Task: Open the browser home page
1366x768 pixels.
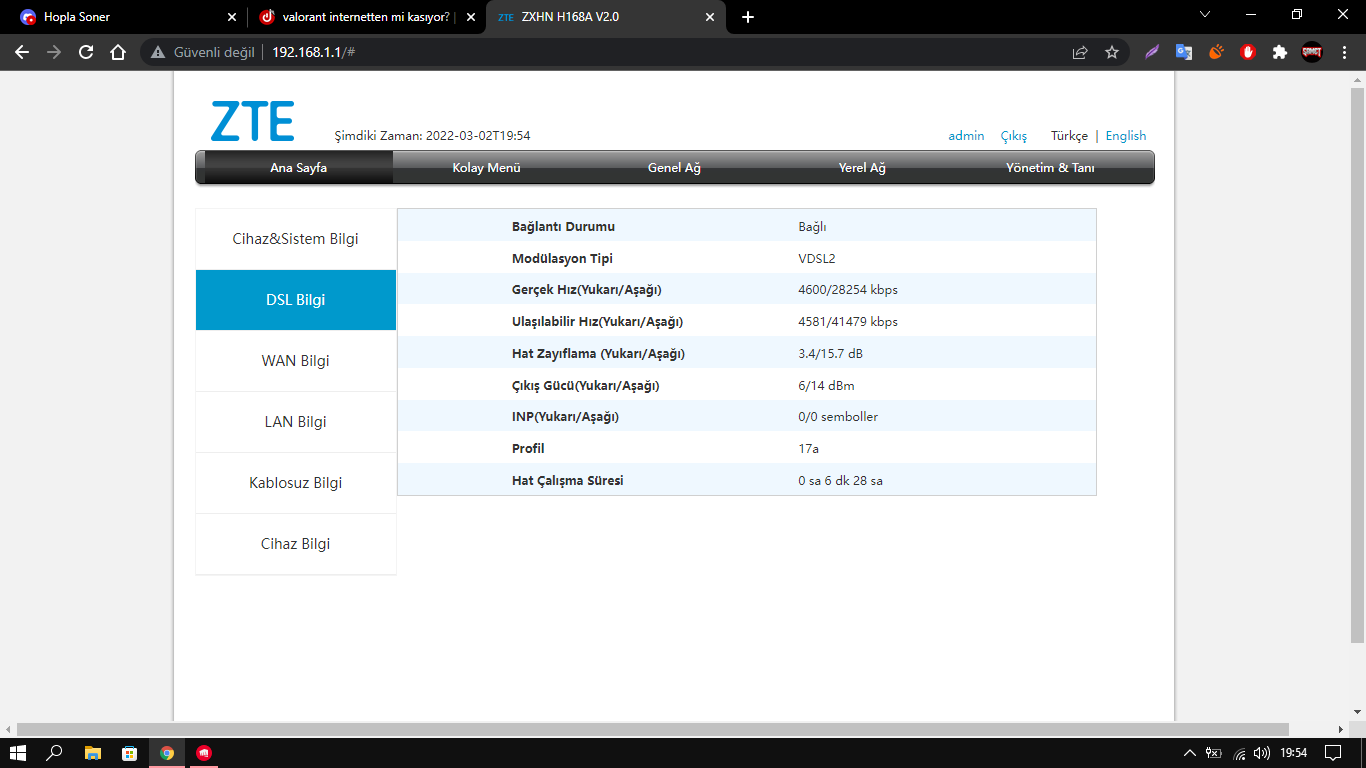Action: coord(118,52)
